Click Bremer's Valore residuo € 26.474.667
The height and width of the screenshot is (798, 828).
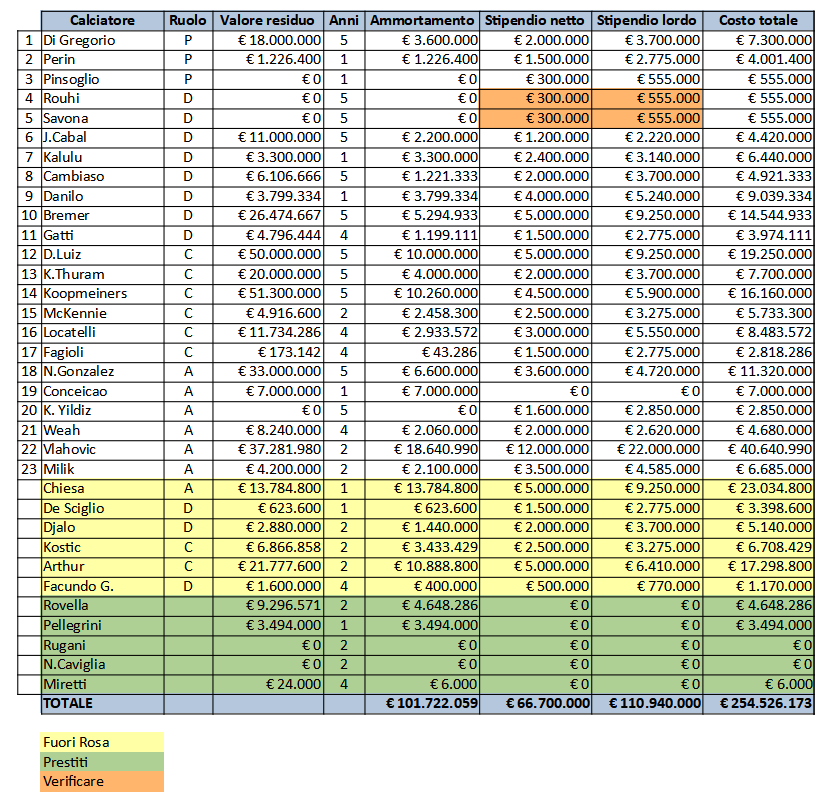[268, 215]
